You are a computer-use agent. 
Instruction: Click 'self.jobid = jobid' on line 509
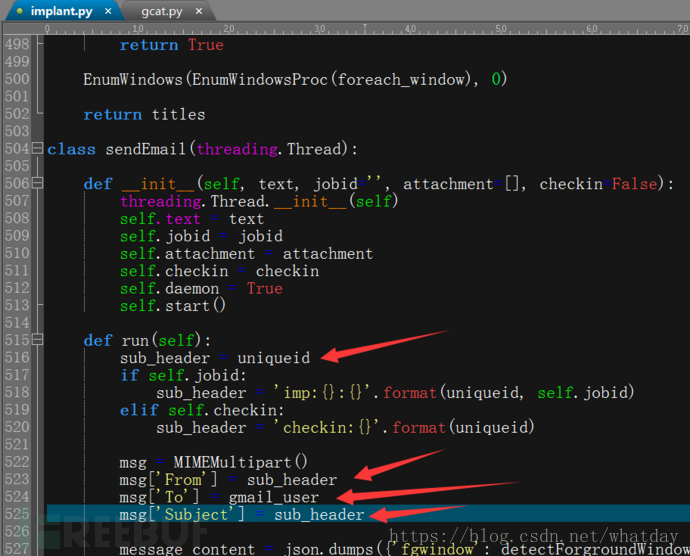[202, 236]
